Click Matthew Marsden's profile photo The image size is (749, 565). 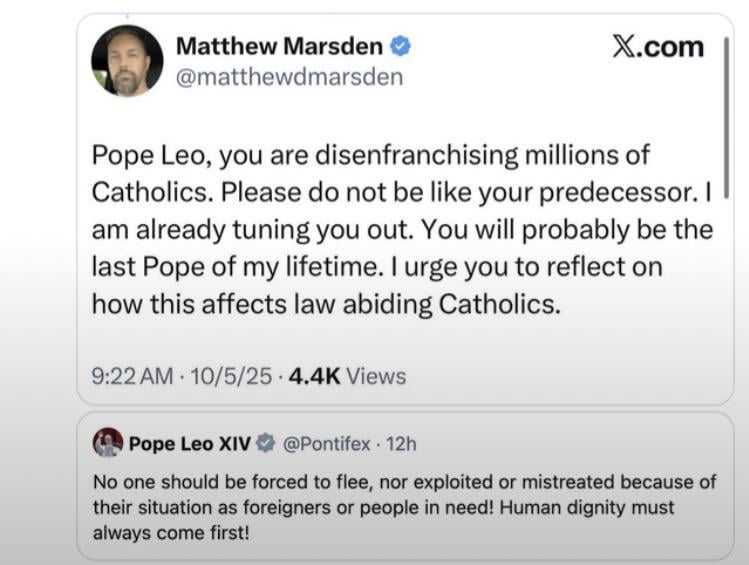tap(127, 61)
